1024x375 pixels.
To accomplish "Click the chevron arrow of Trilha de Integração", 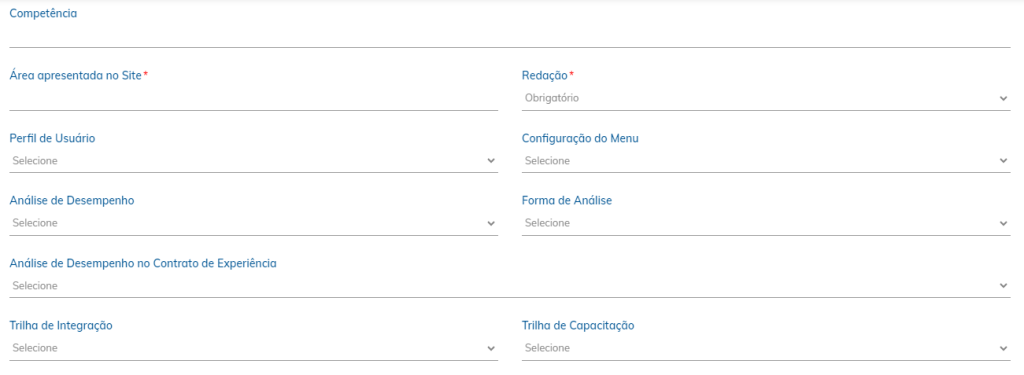I will tap(491, 348).
